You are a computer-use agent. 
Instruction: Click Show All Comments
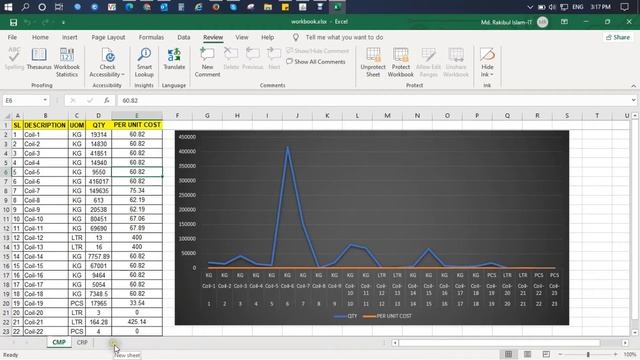click(316, 62)
